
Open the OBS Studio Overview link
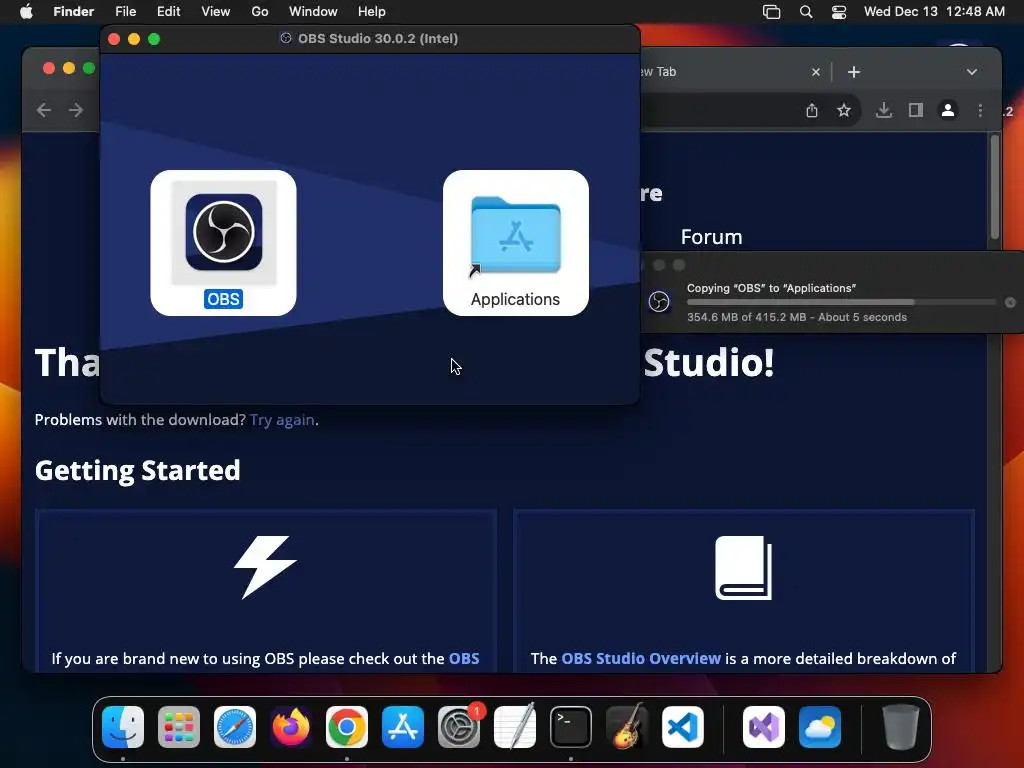pyautogui.click(x=641, y=658)
